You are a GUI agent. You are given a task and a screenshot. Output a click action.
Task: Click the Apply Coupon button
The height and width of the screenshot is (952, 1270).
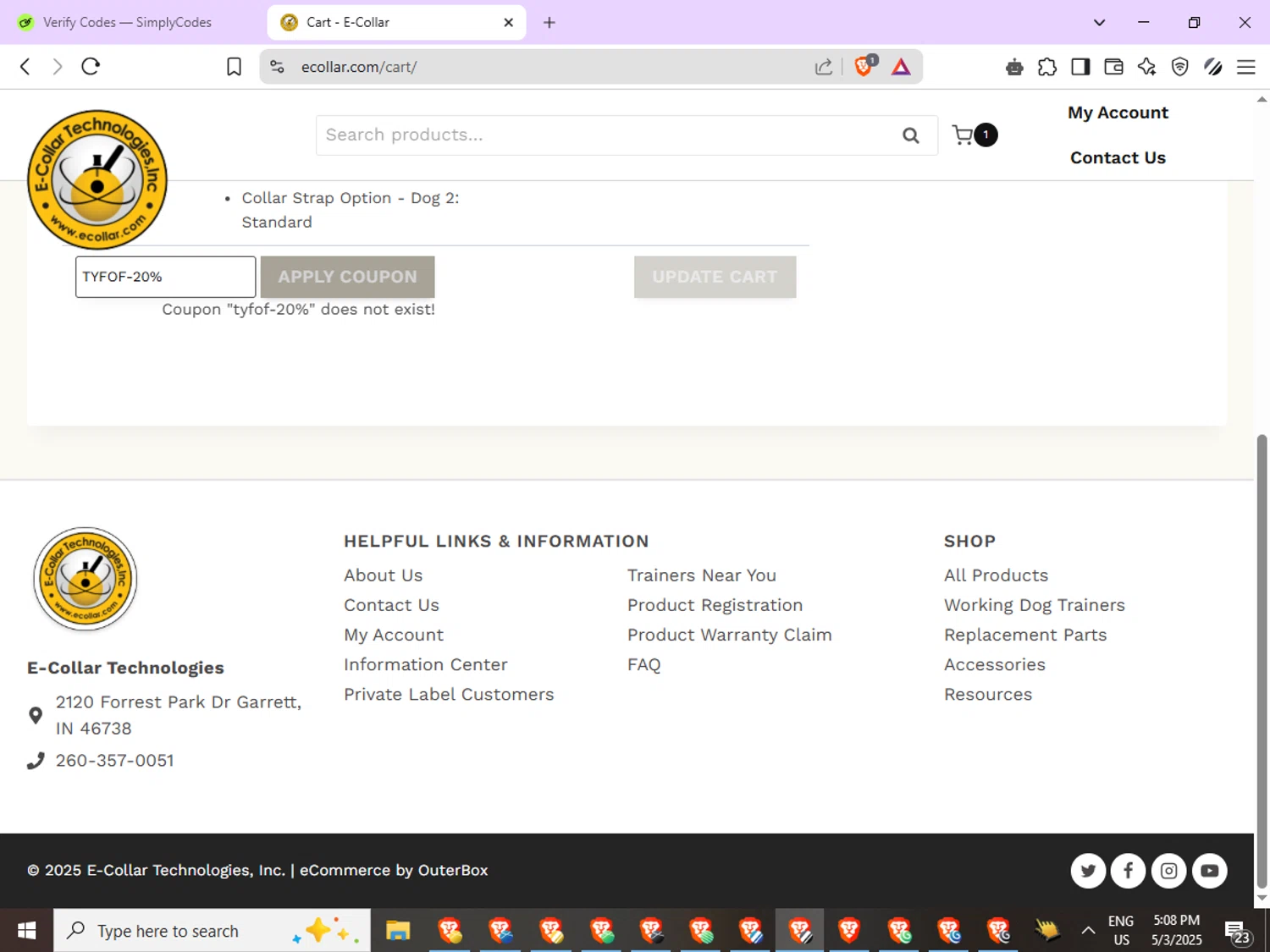pos(348,277)
